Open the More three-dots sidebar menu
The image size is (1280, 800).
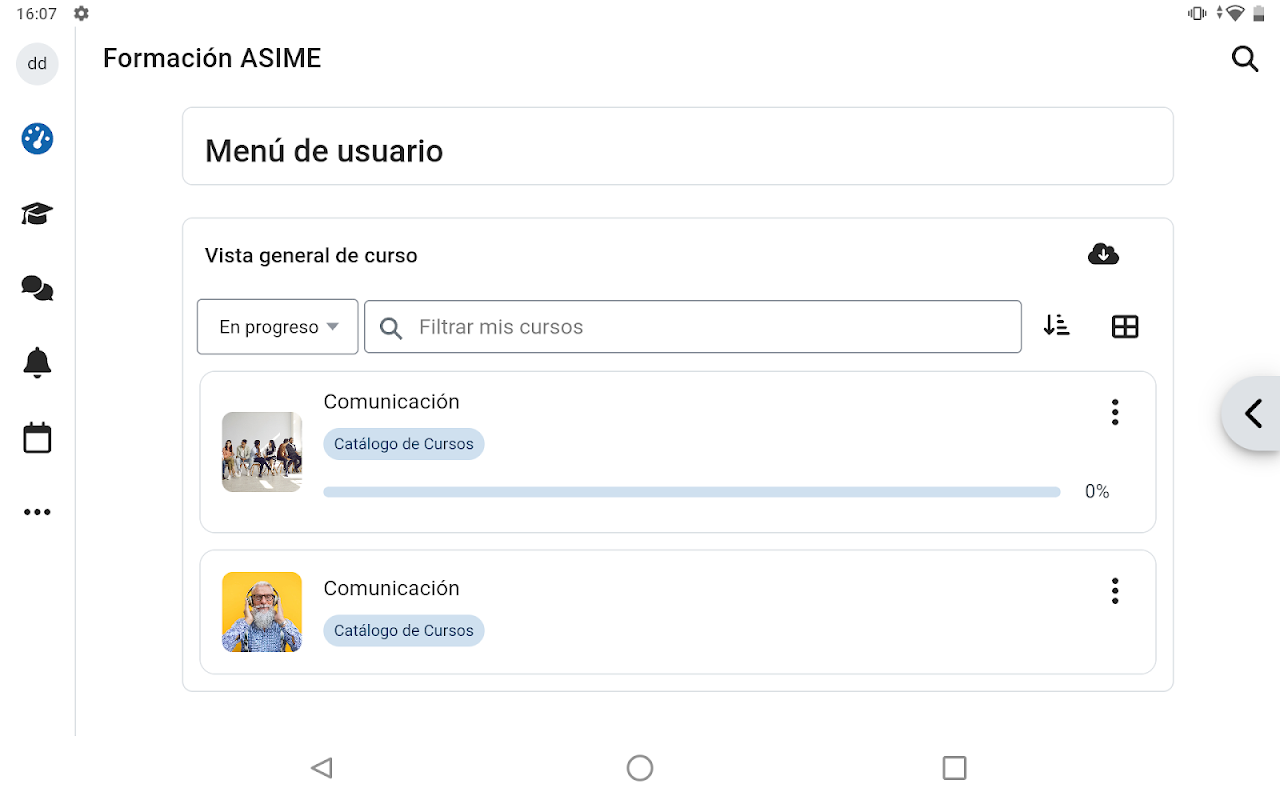(37, 512)
